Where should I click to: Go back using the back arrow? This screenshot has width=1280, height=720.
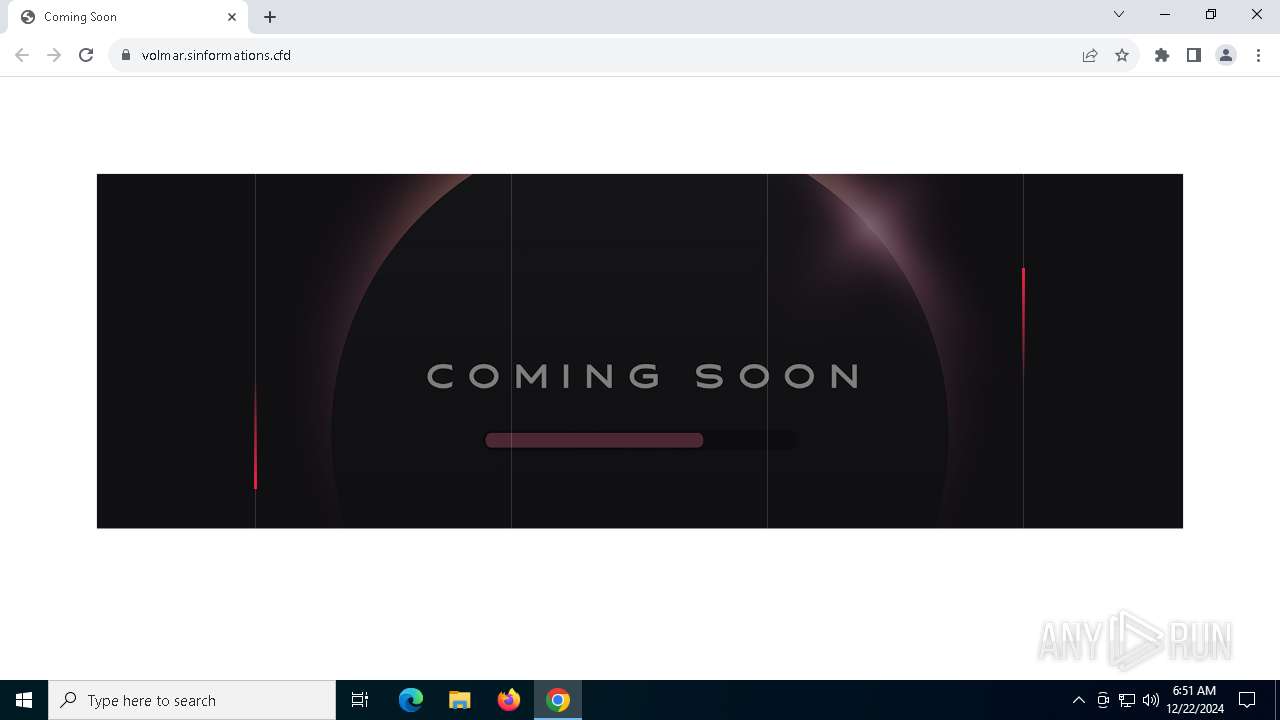[22, 55]
